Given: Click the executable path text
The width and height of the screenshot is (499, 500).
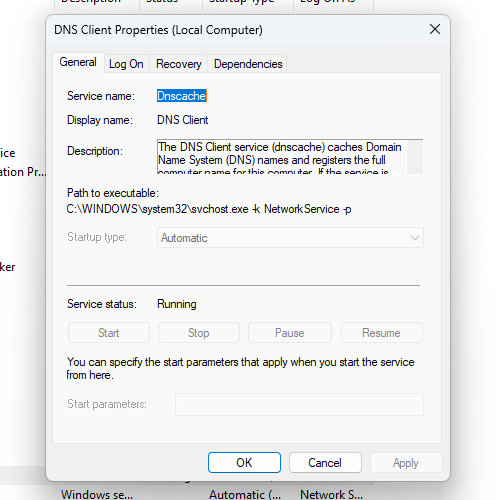Looking at the screenshot, I should click(209, 209).
